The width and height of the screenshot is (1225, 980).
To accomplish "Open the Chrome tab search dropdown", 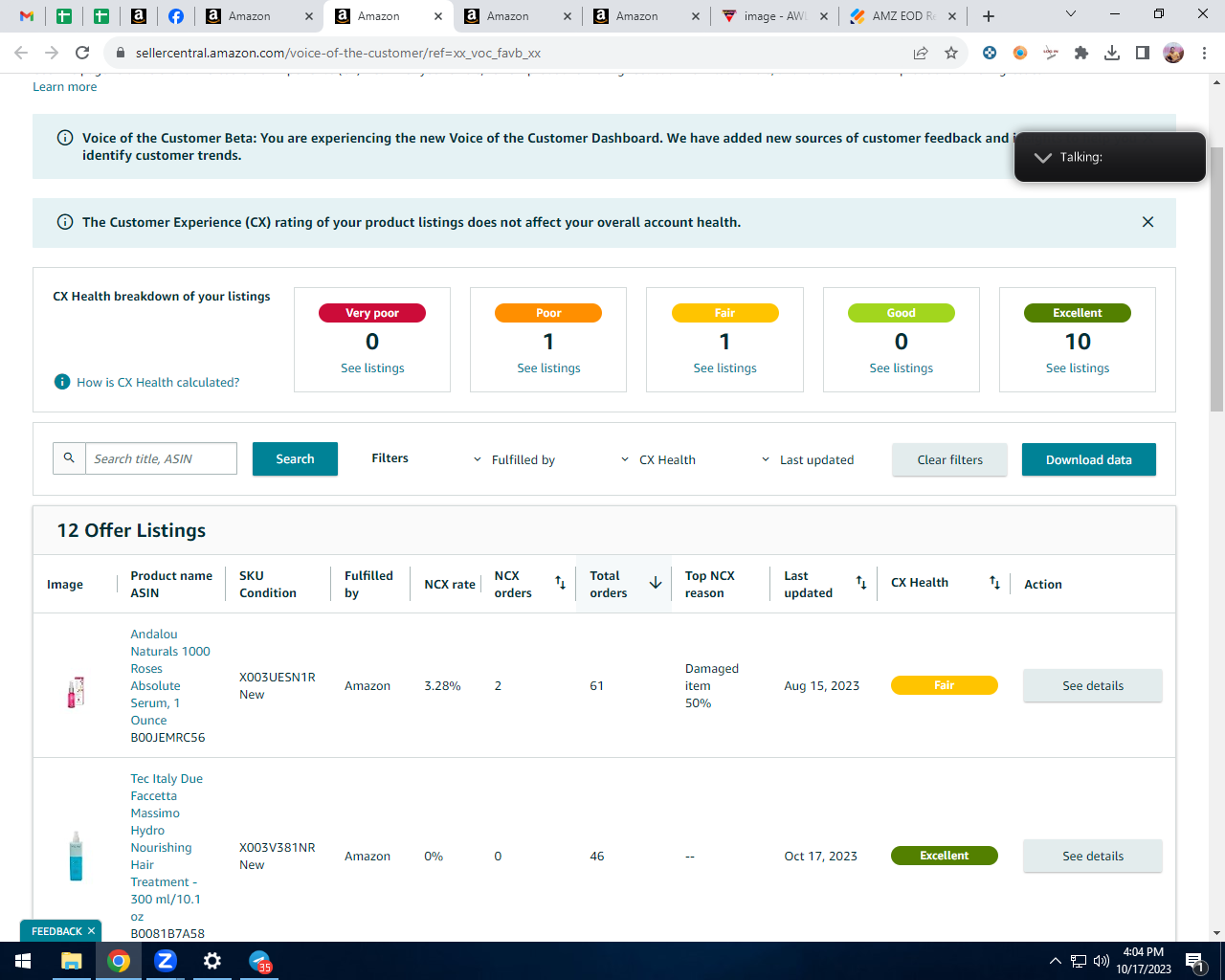I will point(1071,14).
